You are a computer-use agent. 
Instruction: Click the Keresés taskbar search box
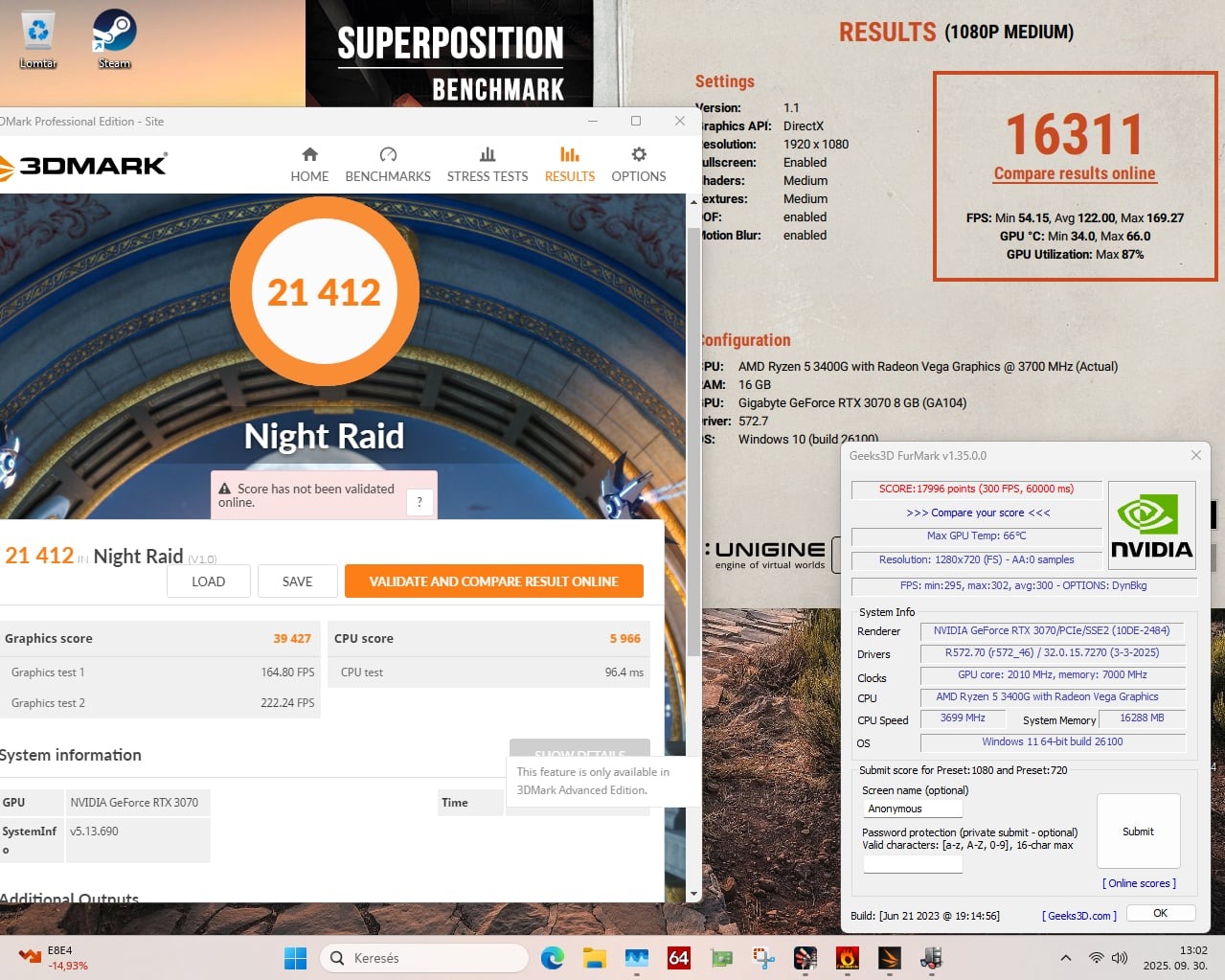424,958
